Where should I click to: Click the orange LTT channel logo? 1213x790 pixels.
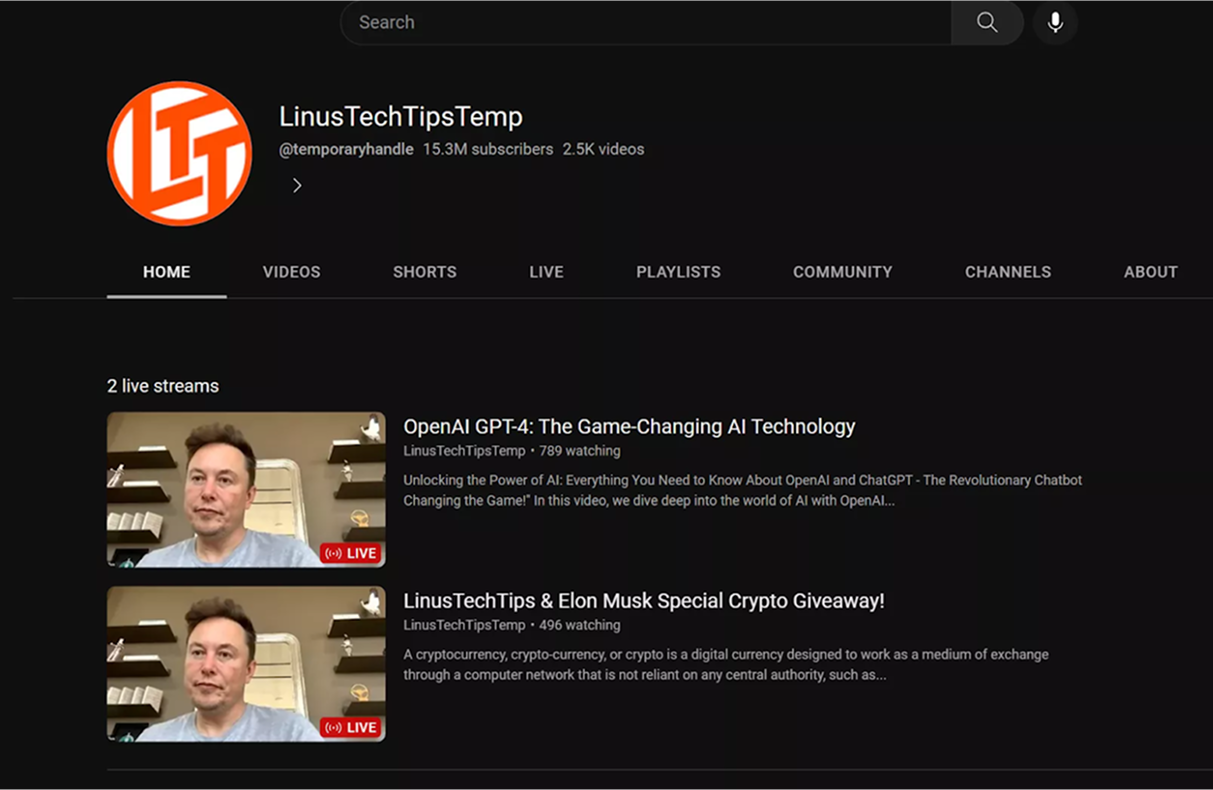tap(180, 154)
